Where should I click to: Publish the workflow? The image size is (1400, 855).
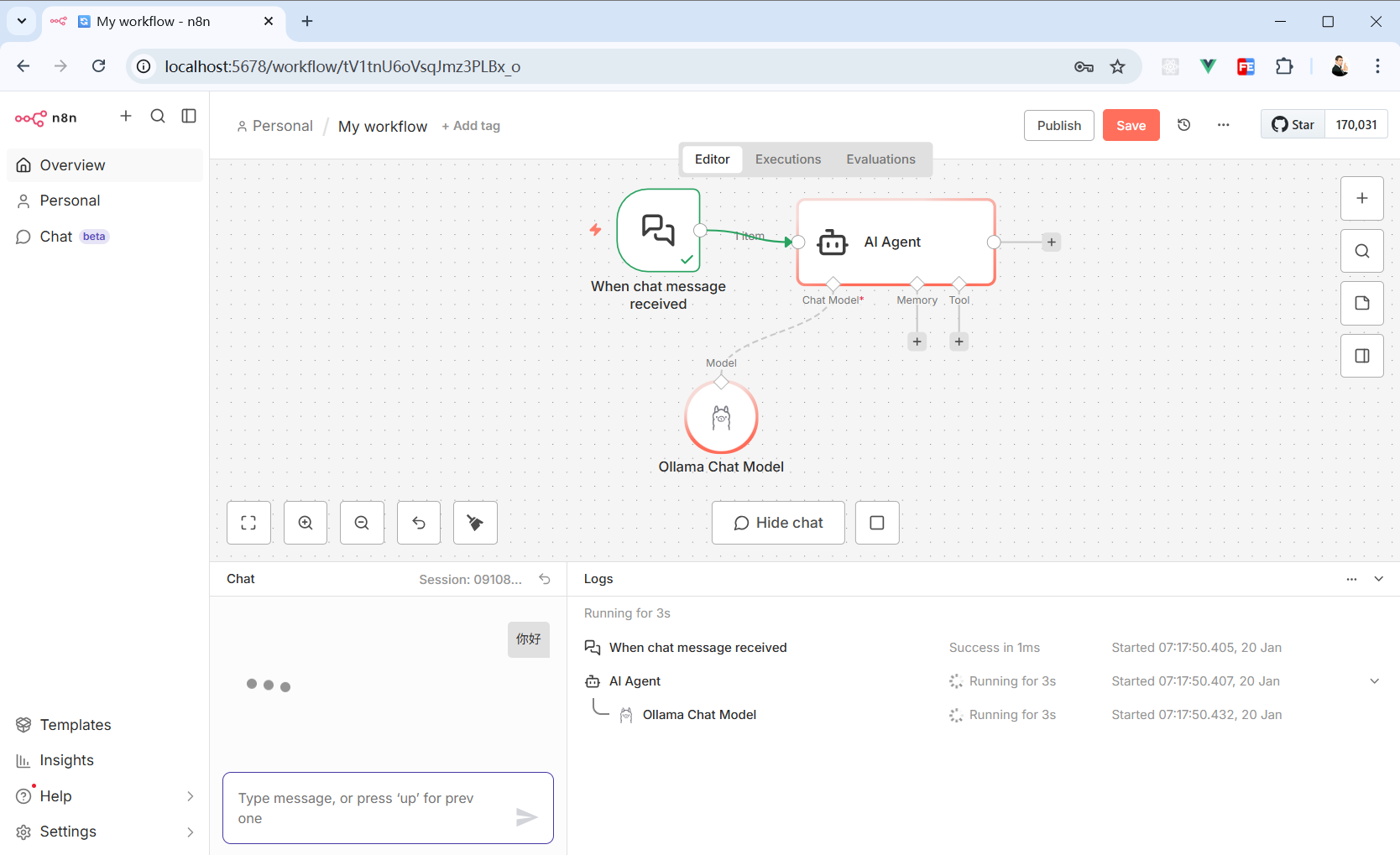point(1058,125)
